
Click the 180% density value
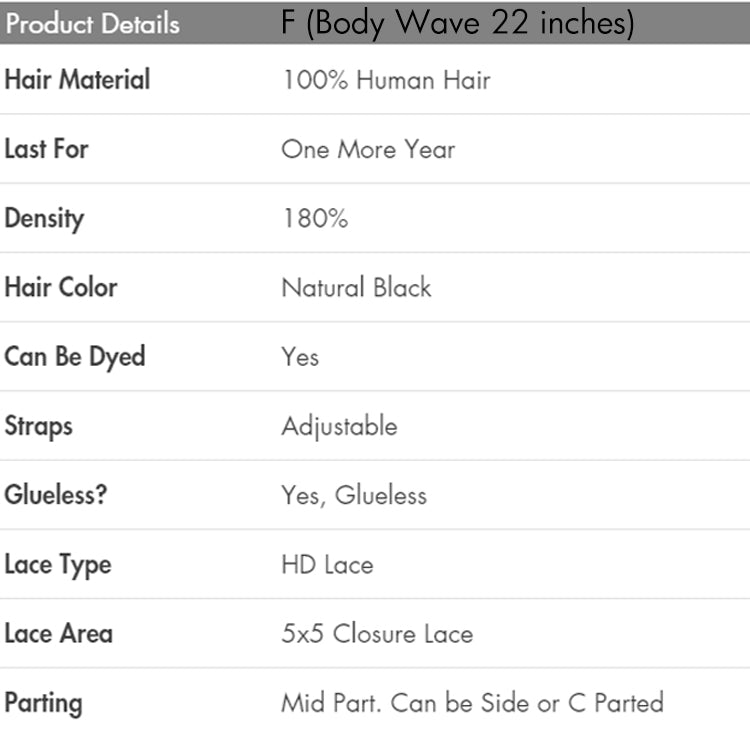pos(314,219)
